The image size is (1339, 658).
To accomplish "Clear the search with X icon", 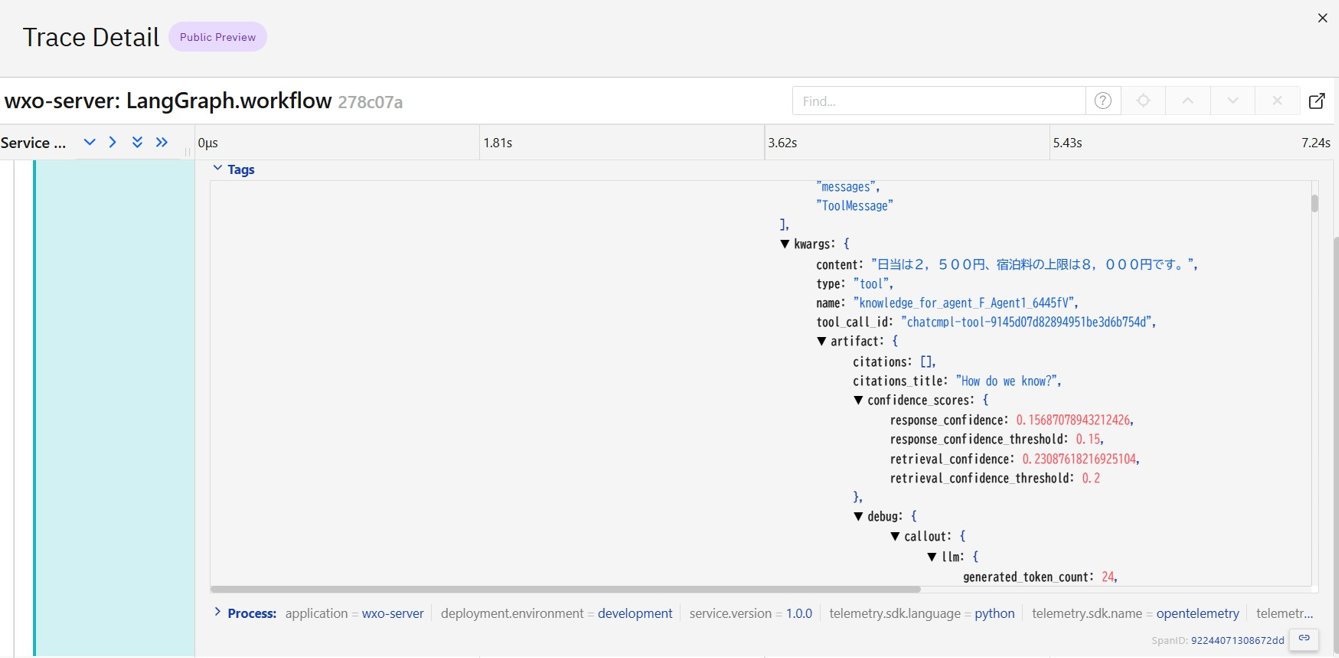I will pos(1277,101).
